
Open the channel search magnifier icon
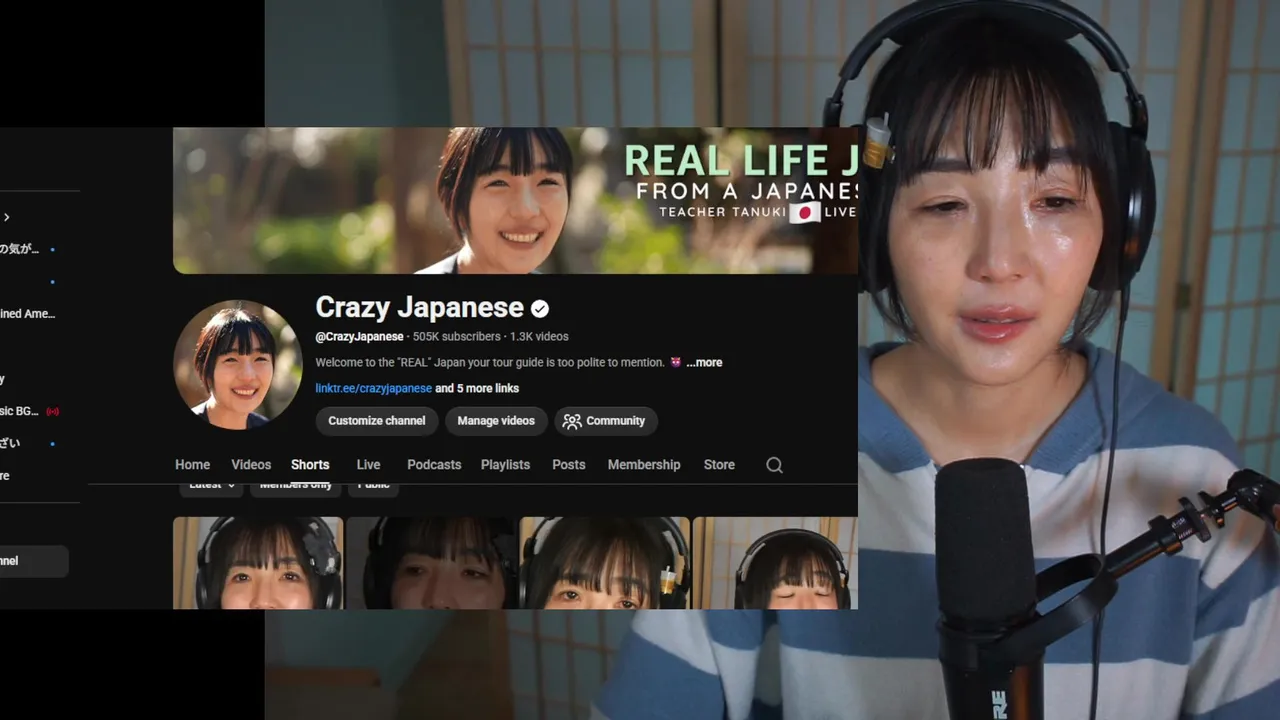pyautogui.click(x=774, y=465)
